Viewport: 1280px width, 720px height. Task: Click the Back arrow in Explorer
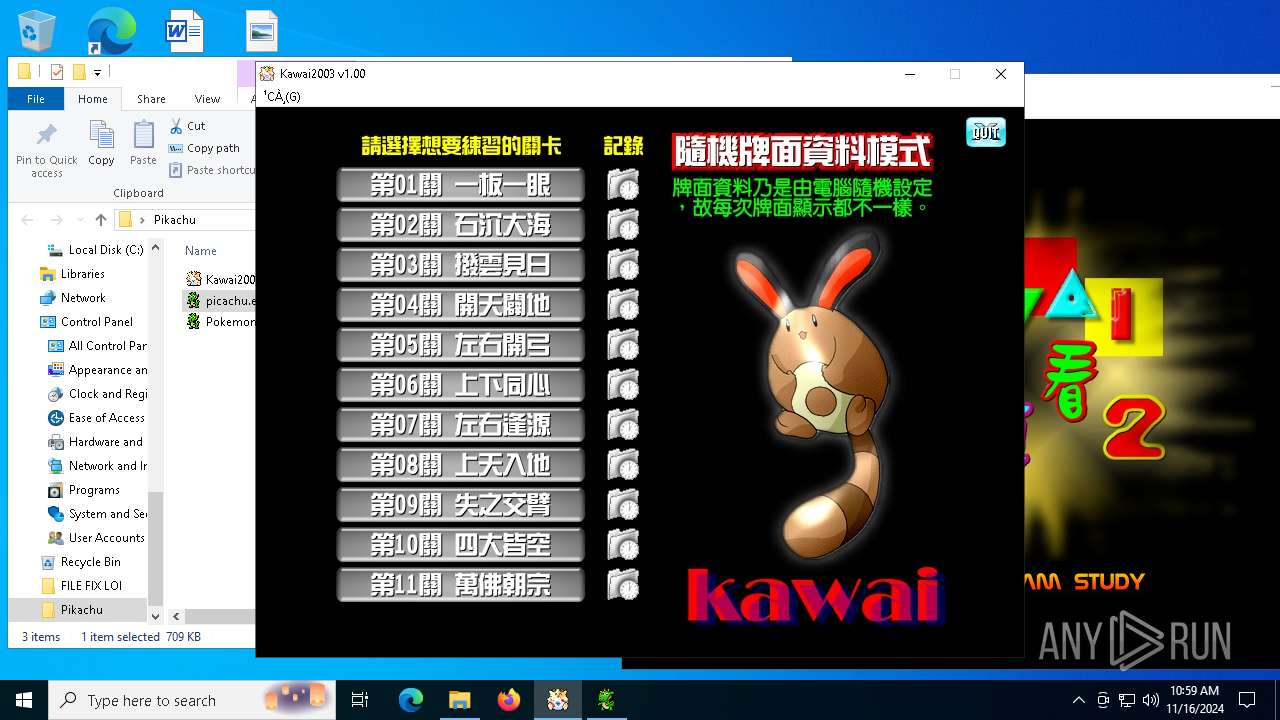27,220
